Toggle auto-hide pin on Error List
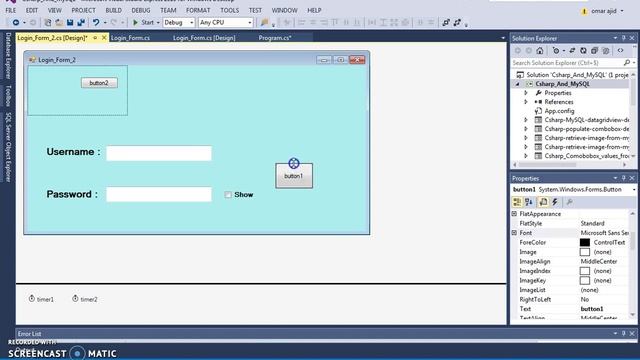The image size is (640, 360). pyautogui.click(x=624, y=333)
